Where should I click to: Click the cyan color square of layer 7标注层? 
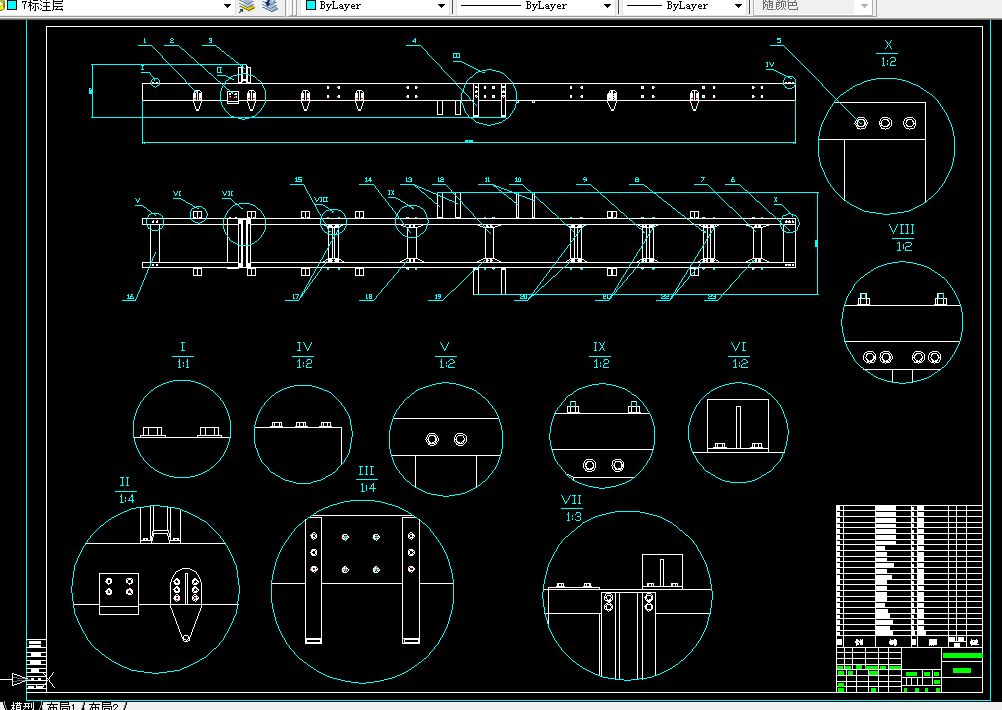pos(12,5)
